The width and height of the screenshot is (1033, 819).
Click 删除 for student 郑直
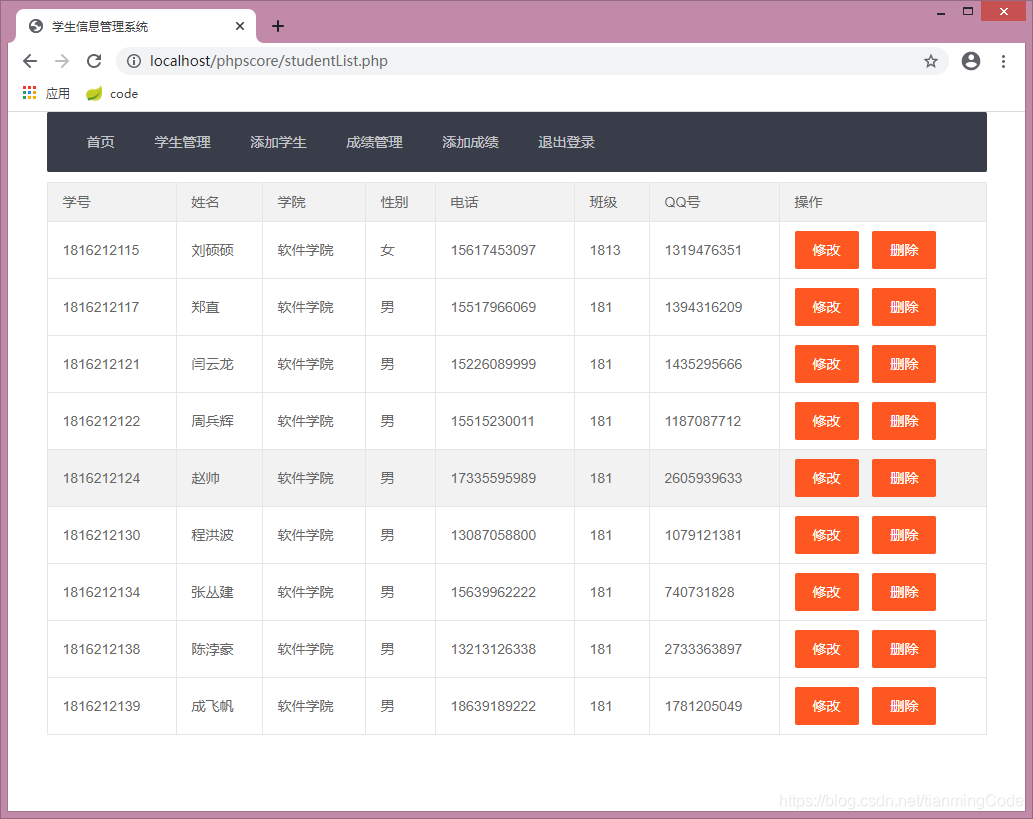[903, 307]
